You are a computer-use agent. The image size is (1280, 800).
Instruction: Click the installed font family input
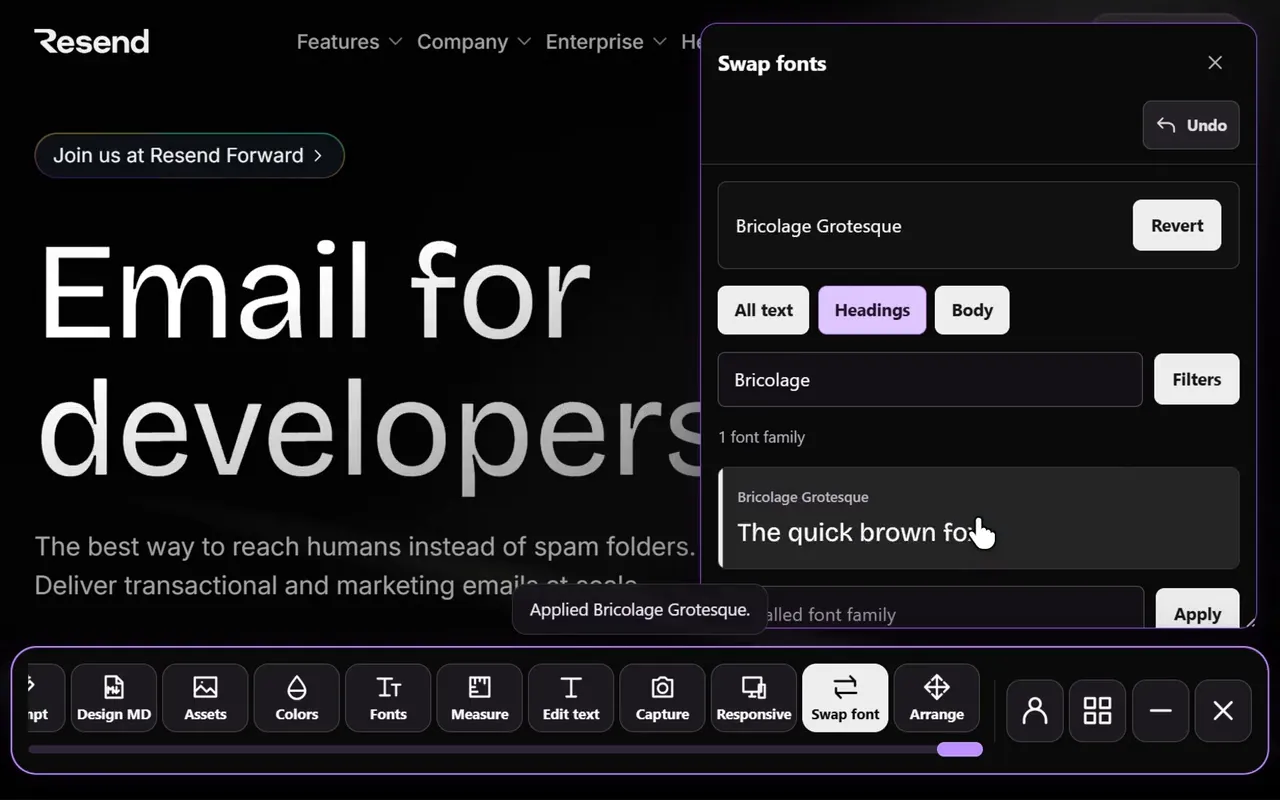tap(930, 608)
